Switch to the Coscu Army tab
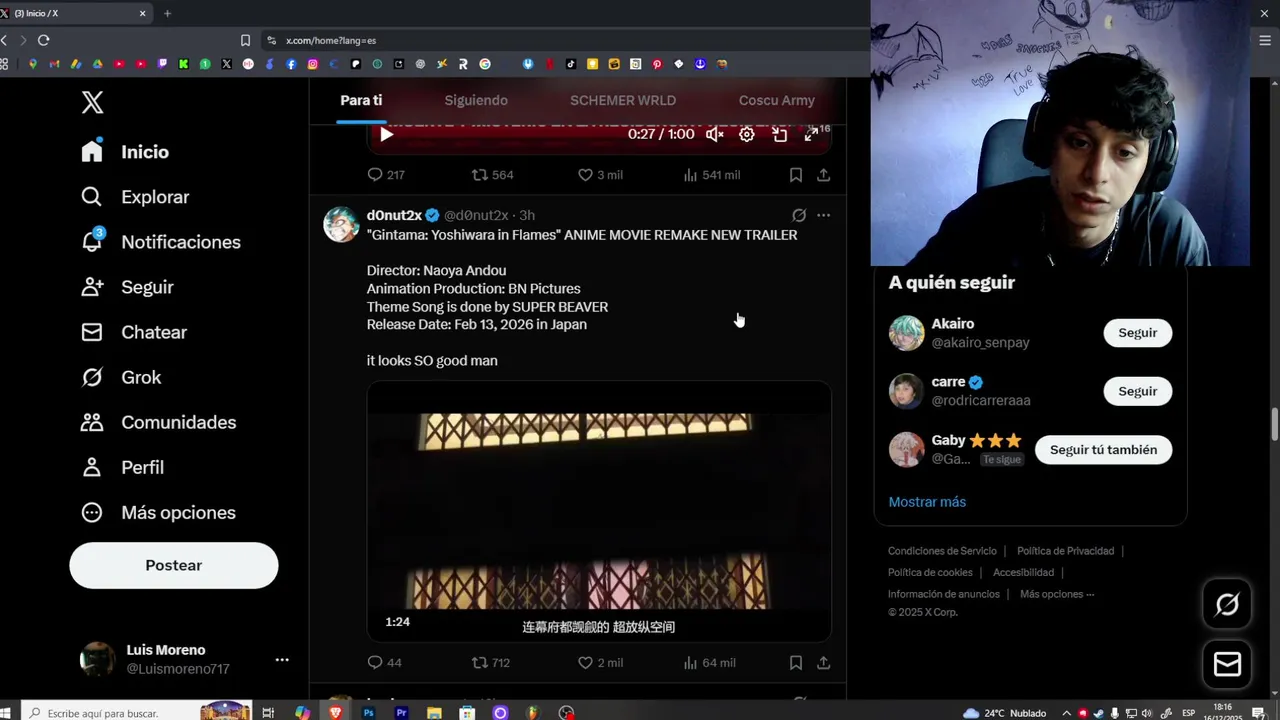Screen dimensions: 1280x720 [777, 100]
